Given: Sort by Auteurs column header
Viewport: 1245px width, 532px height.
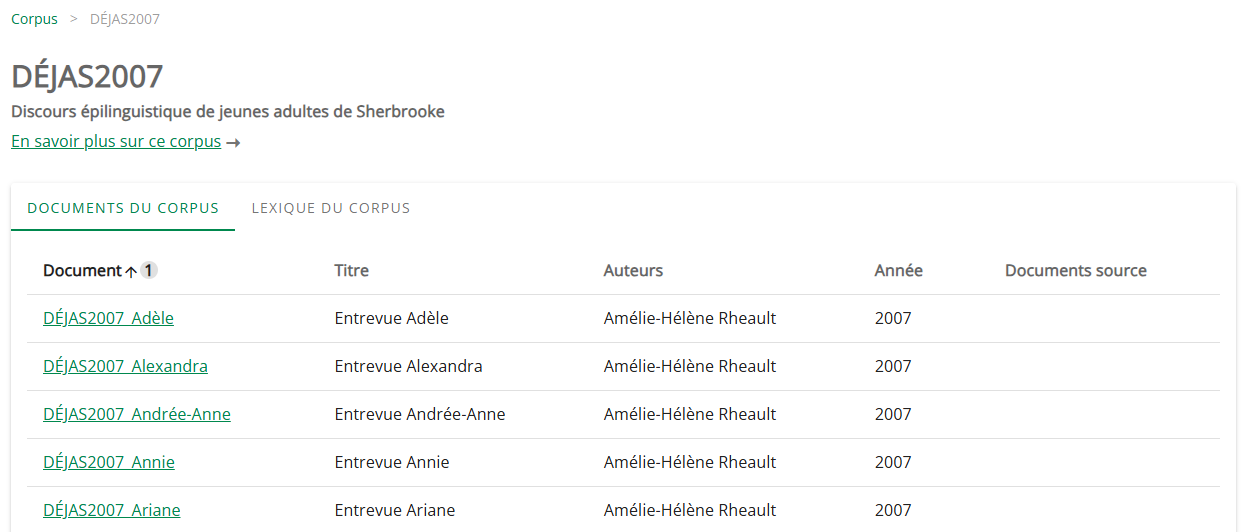Looking at the screenshot, I should tap(633, 270).
